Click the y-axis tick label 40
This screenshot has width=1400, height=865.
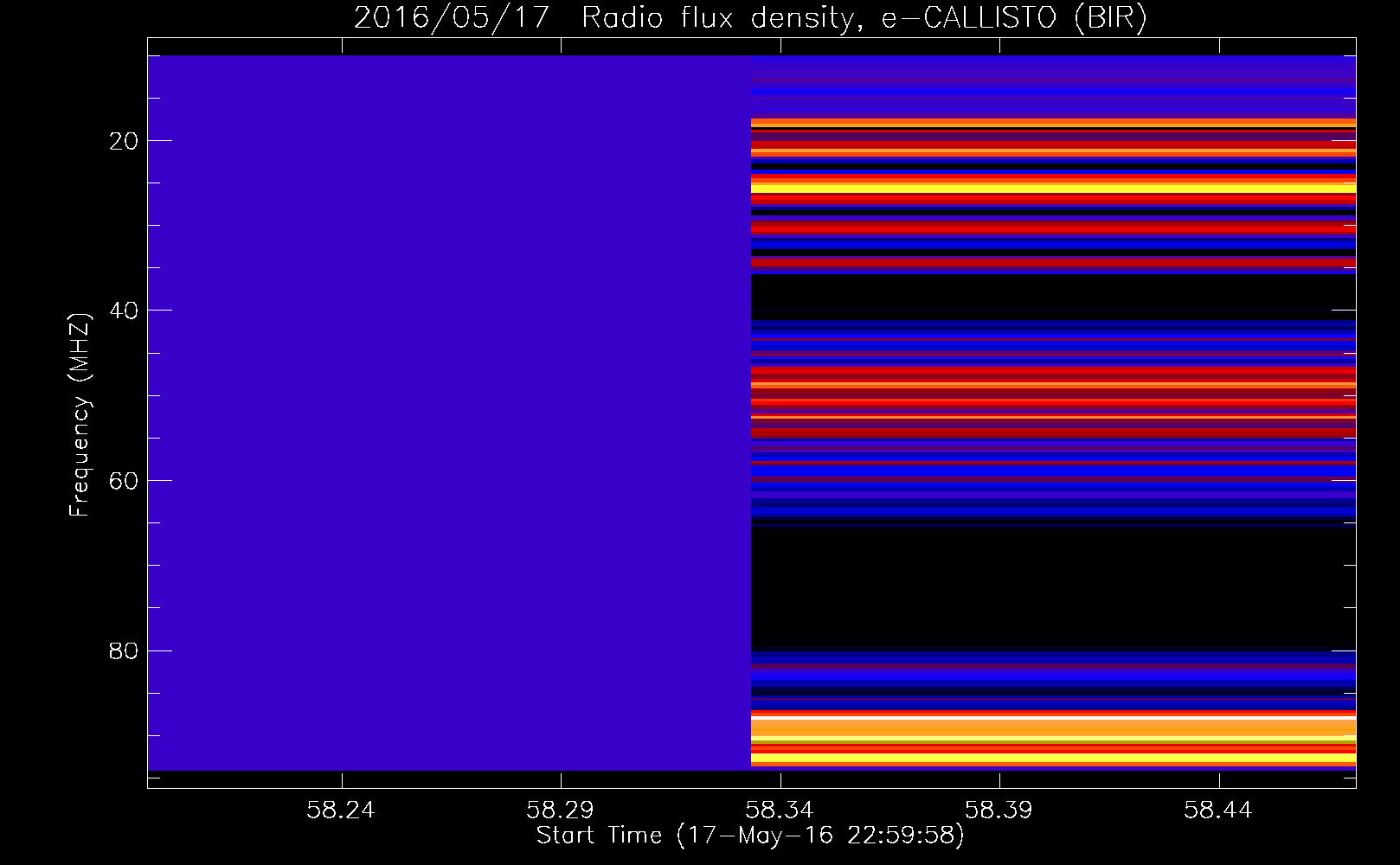pos(125,311)
